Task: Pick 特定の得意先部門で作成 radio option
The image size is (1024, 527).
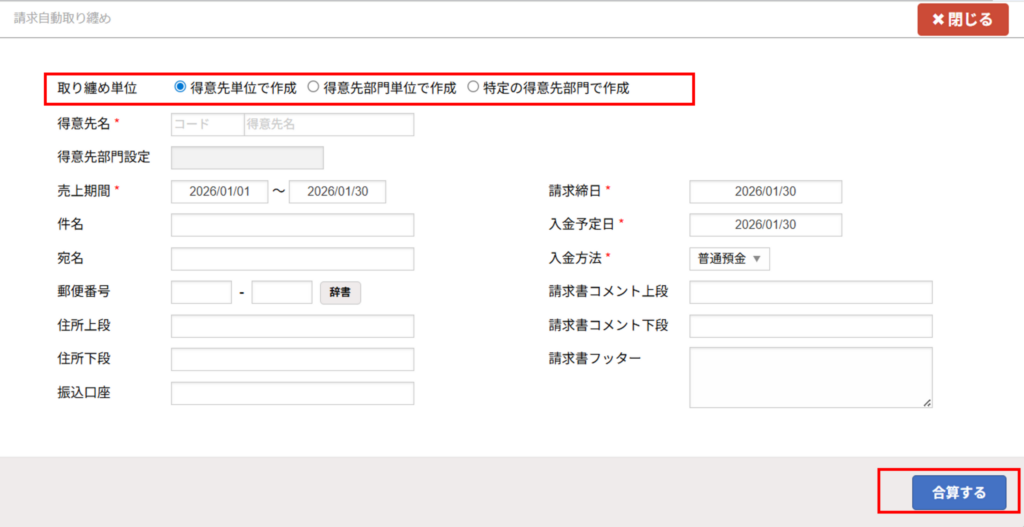Action: [474, 87]
